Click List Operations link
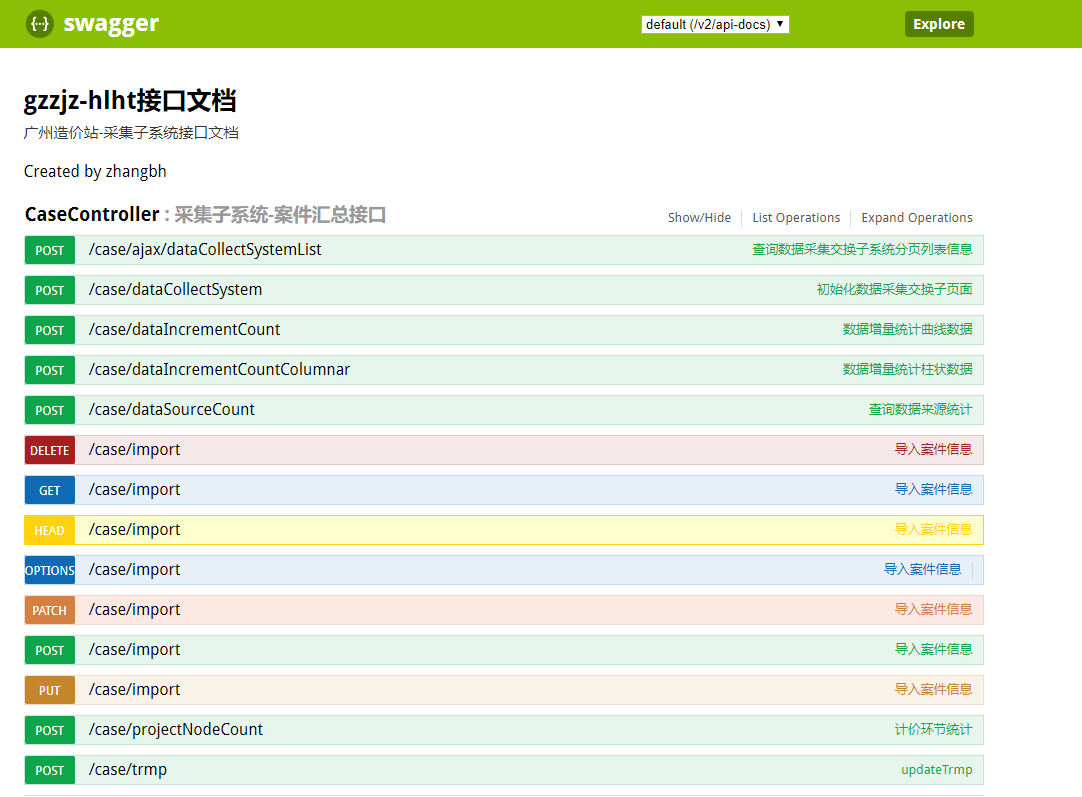 796,217
